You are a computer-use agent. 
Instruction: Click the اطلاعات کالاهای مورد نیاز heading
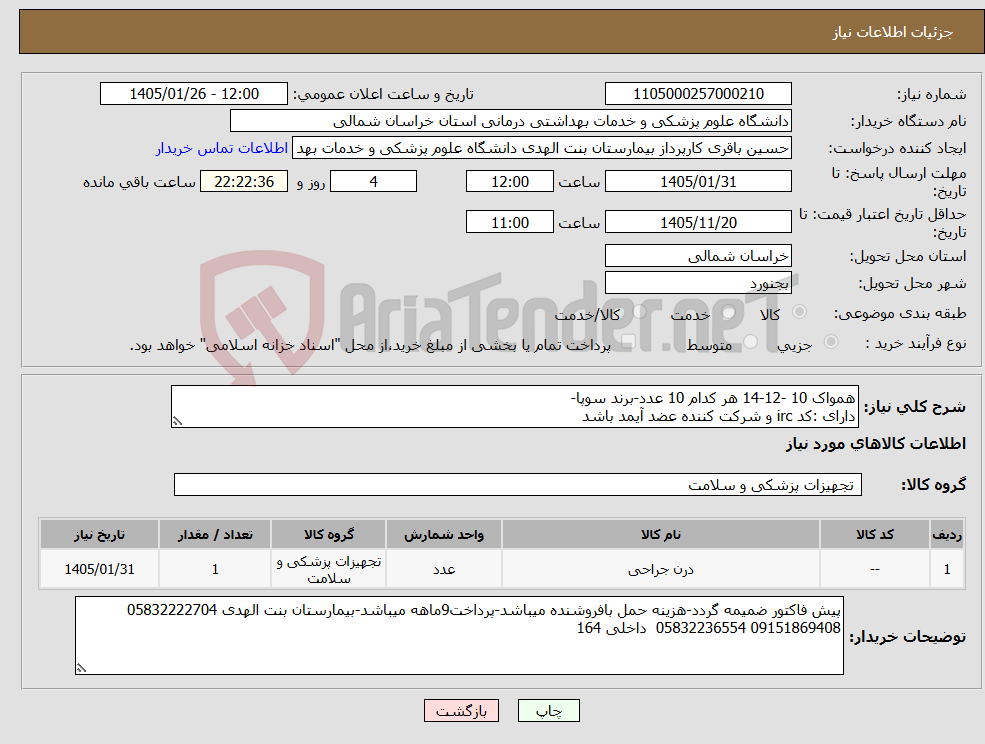pyautogui.click(x=875, y=444)
